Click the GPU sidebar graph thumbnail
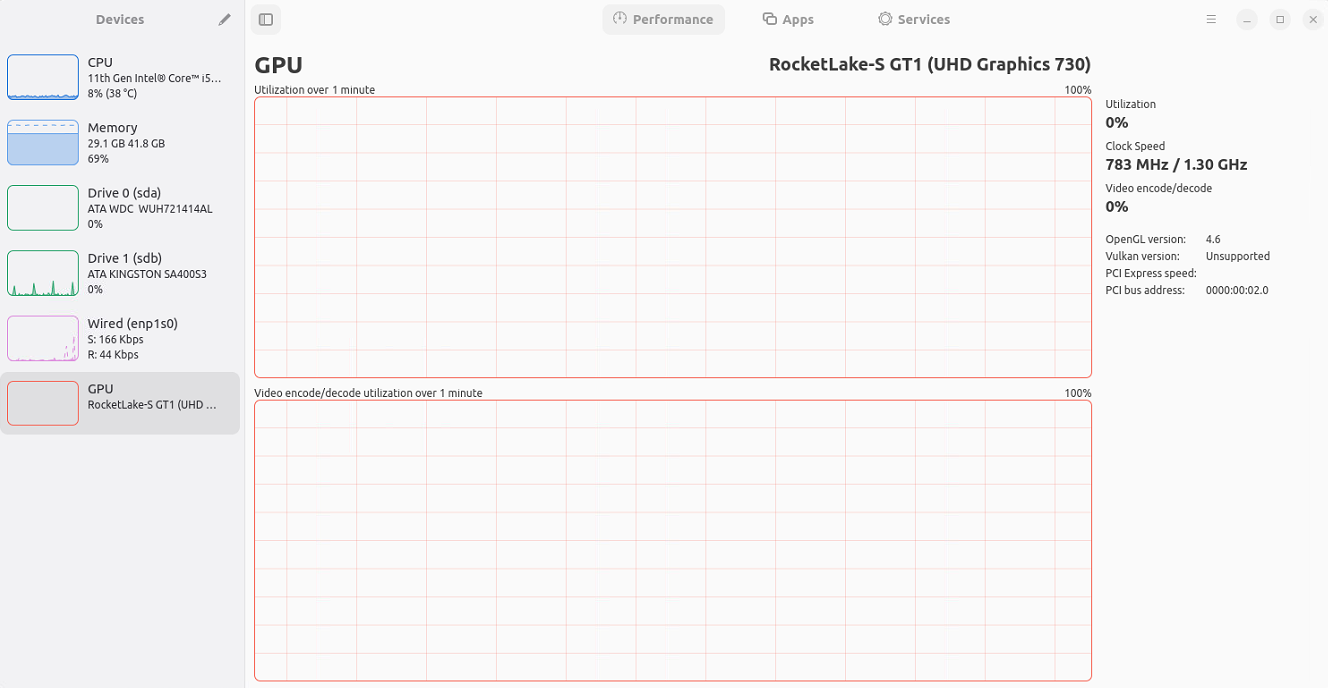This screenshot has height=688, width=1328. 43,403
